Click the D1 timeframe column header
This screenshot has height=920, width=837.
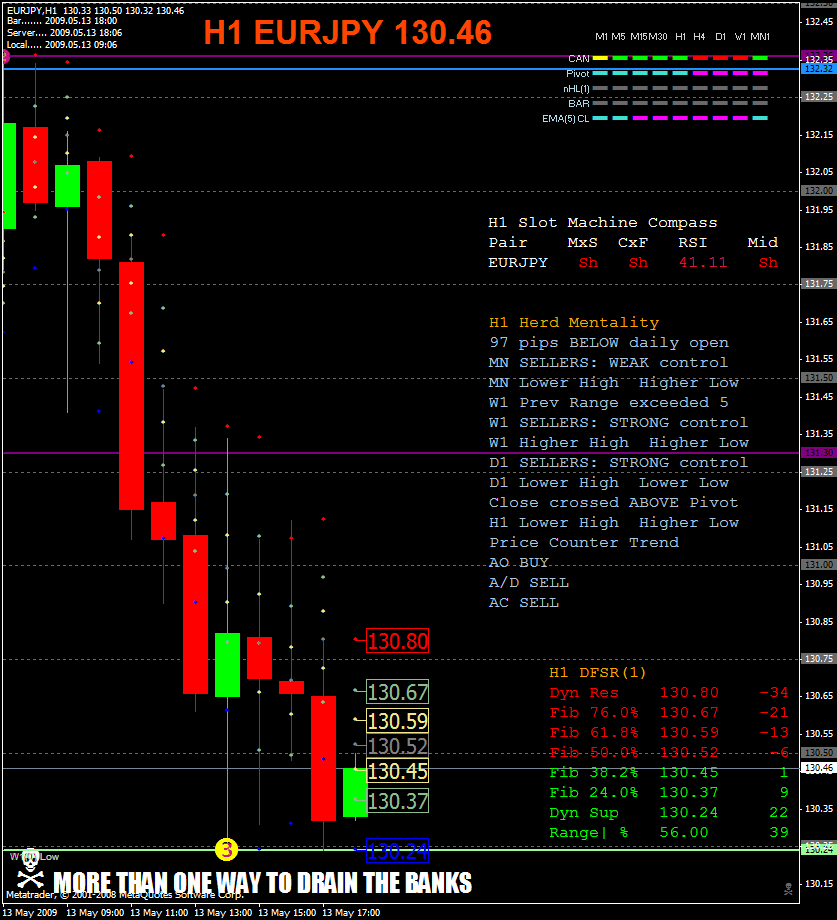(x=720, y=36)
